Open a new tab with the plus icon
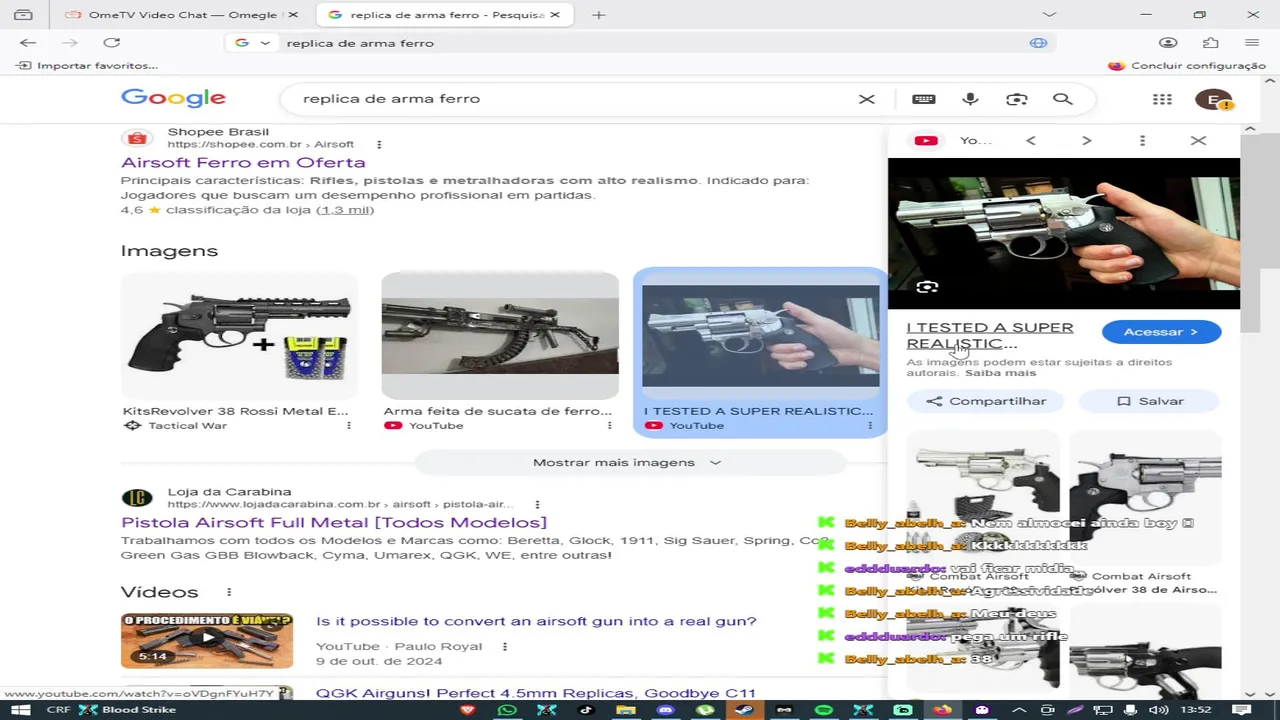1280x720 pixels. (598, 15)
